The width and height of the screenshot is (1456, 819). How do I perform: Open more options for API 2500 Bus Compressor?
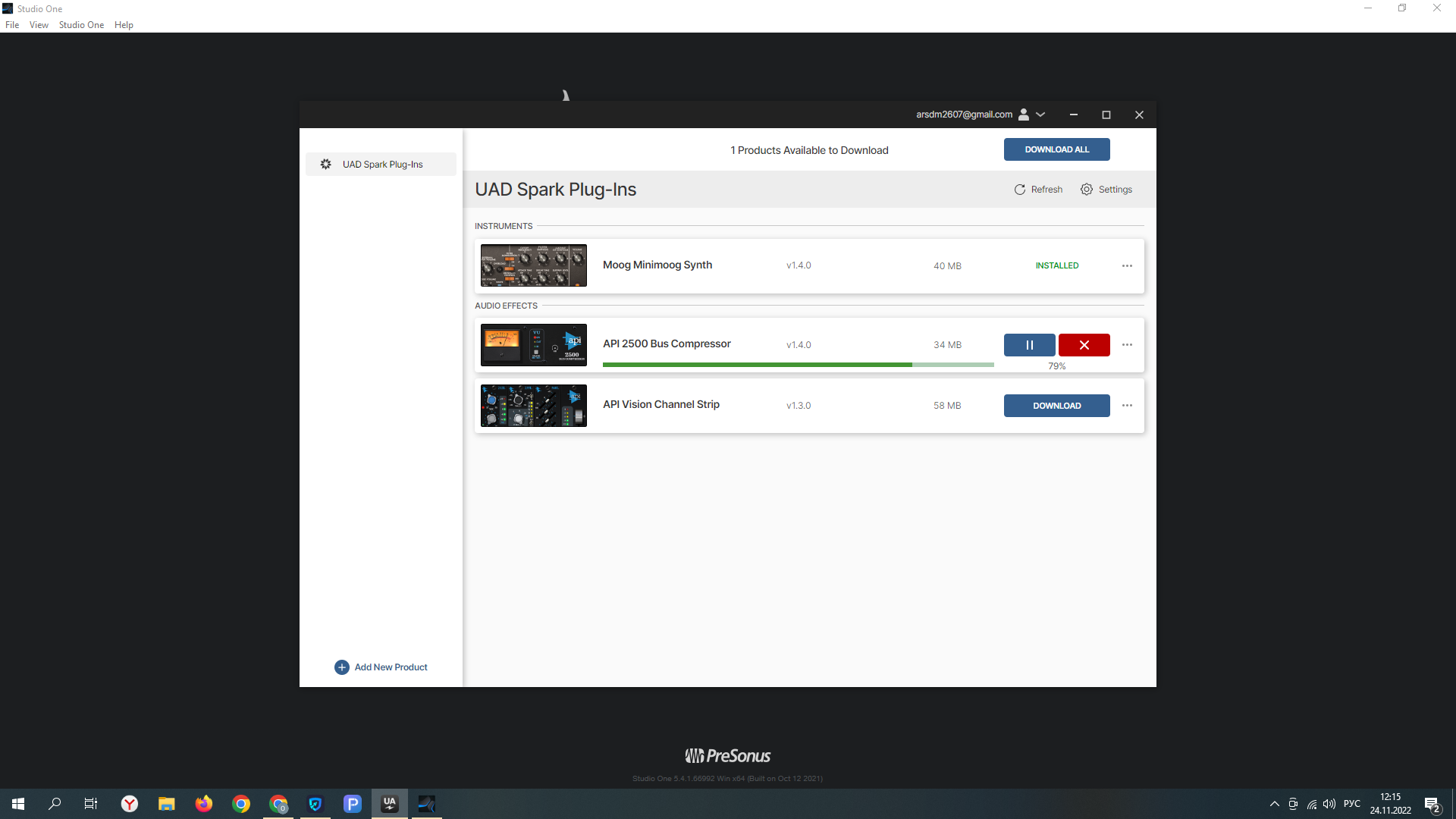1127,345
